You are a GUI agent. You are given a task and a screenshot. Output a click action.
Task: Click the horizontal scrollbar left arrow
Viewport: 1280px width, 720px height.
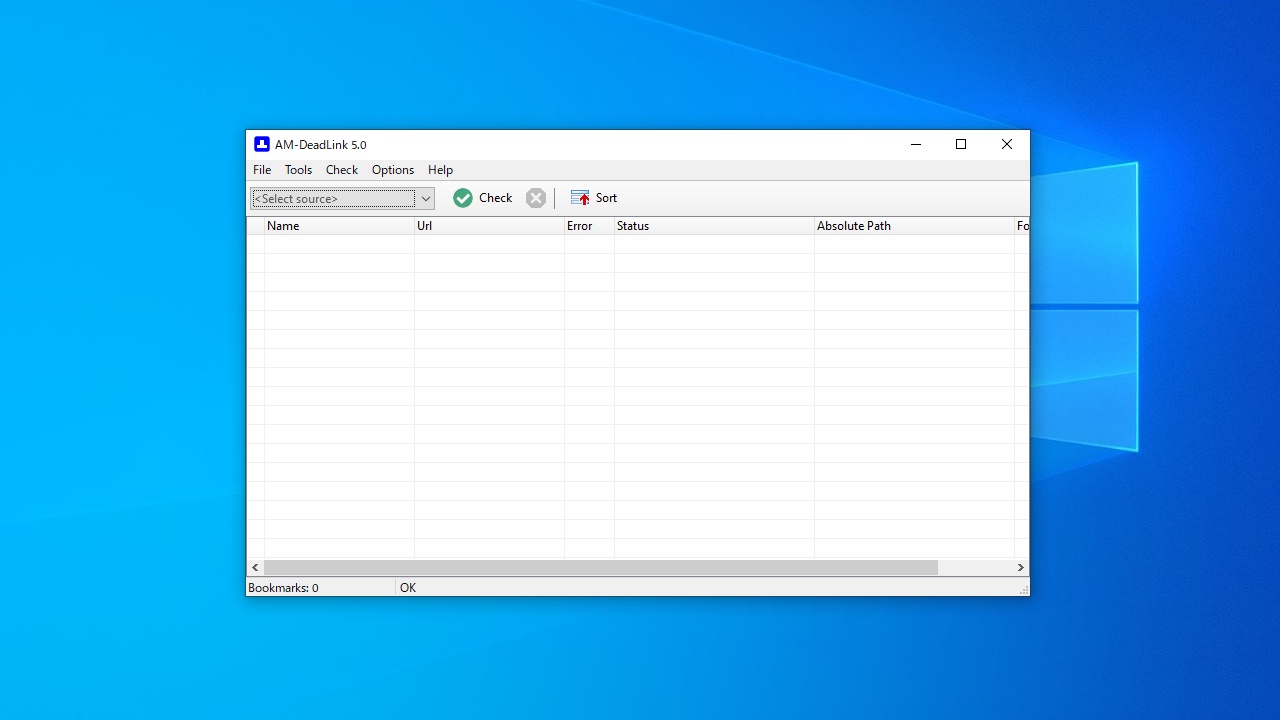click(x=255, y=567)
